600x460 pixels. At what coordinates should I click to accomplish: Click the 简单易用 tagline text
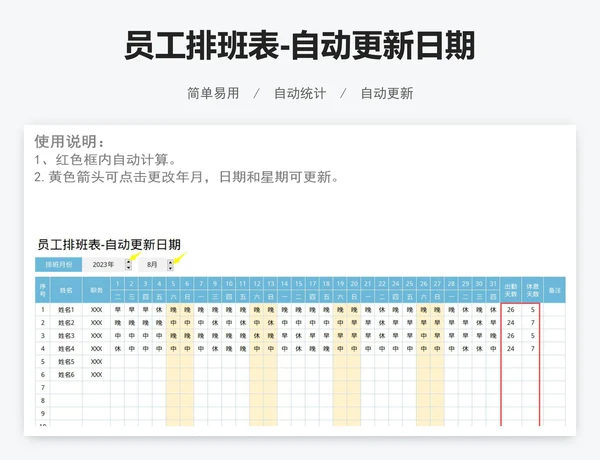pos(213,93)
